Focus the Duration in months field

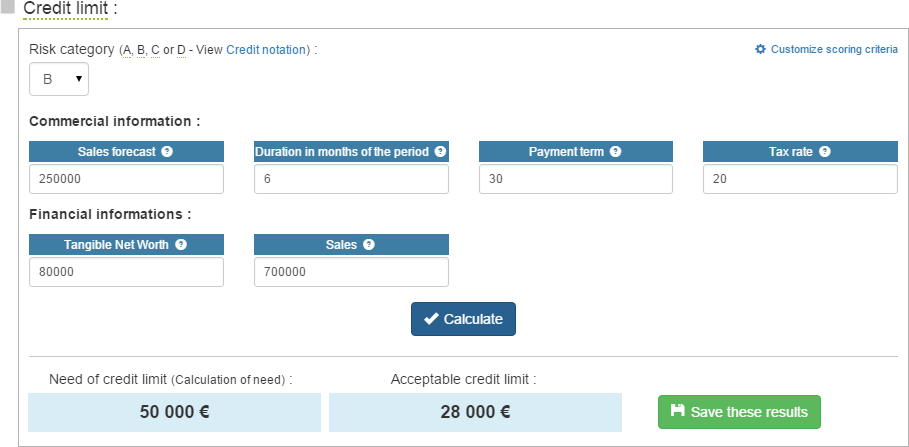351,179
